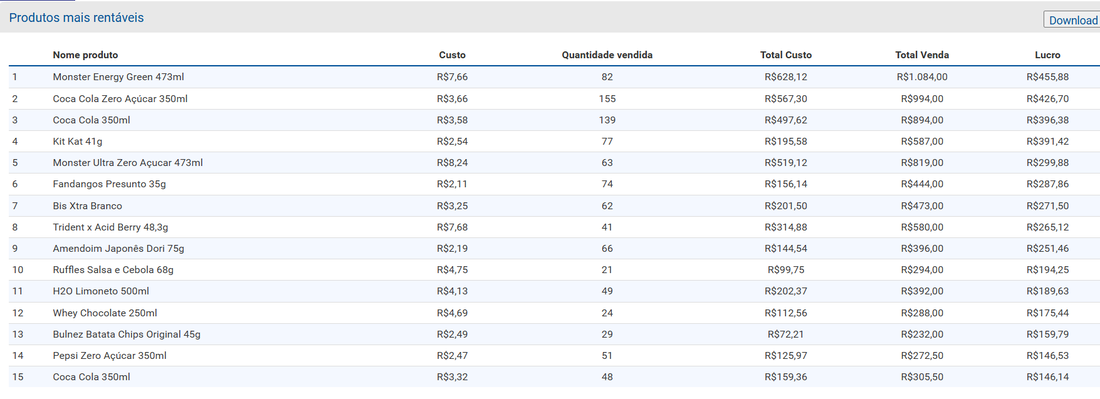Click rank number 13
1100x399 pixels.
click(18, 334)
